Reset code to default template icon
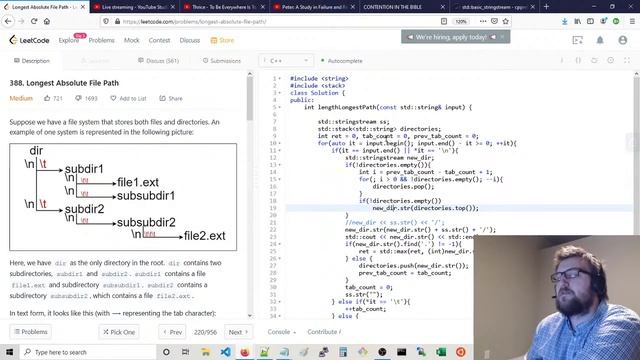640x360 pixels. pyautogui.click(x=594, y=60)
